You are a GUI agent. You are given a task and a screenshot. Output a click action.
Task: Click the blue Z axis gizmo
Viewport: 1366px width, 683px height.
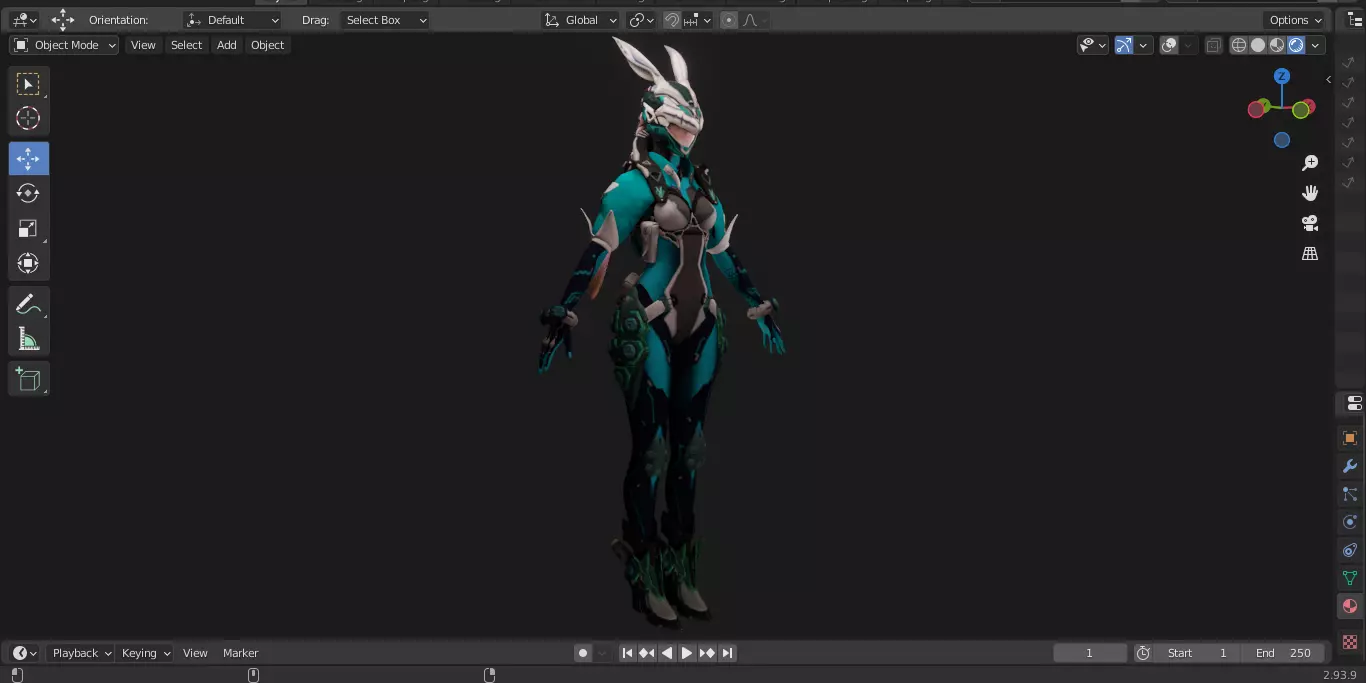1282,76
